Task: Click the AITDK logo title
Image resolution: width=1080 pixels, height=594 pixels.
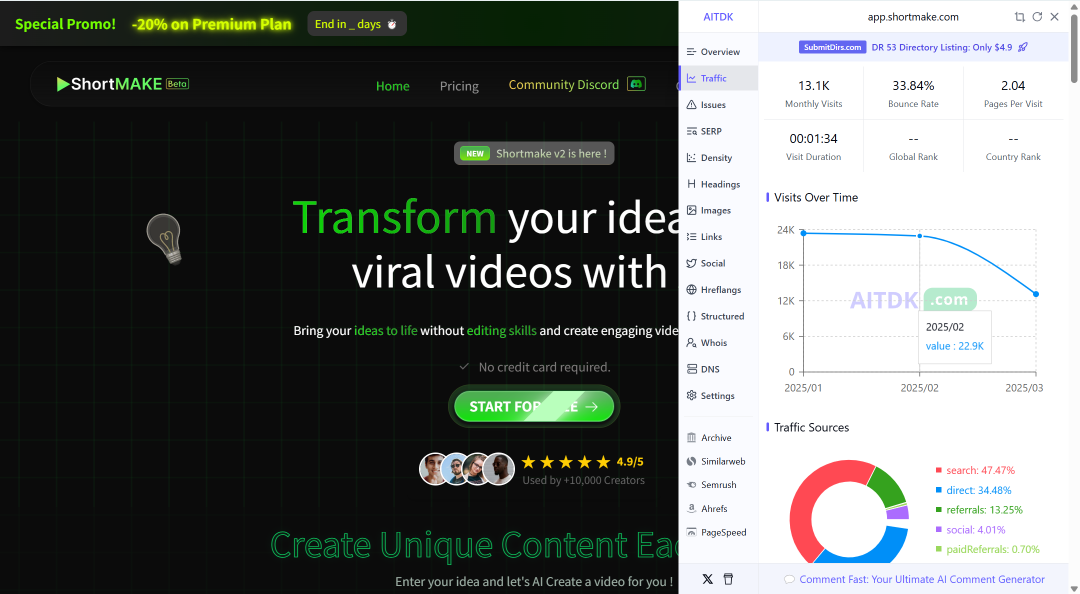Action: [718, 17]
